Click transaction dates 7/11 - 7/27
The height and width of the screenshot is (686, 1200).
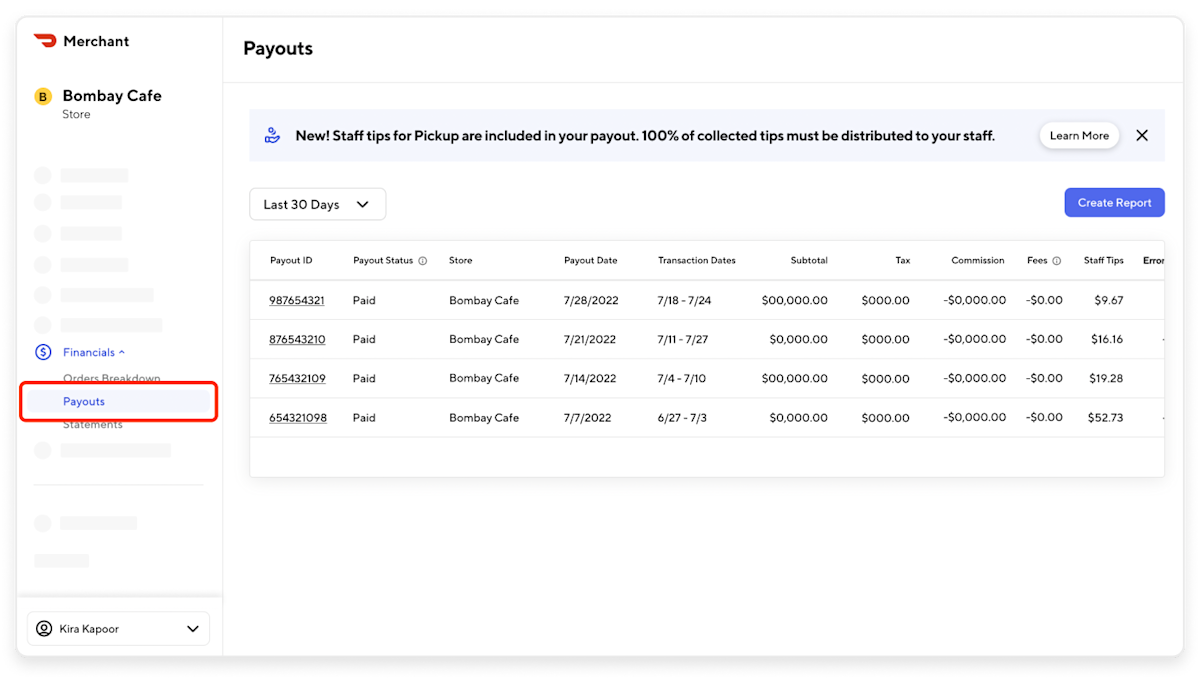click(683, 339)
